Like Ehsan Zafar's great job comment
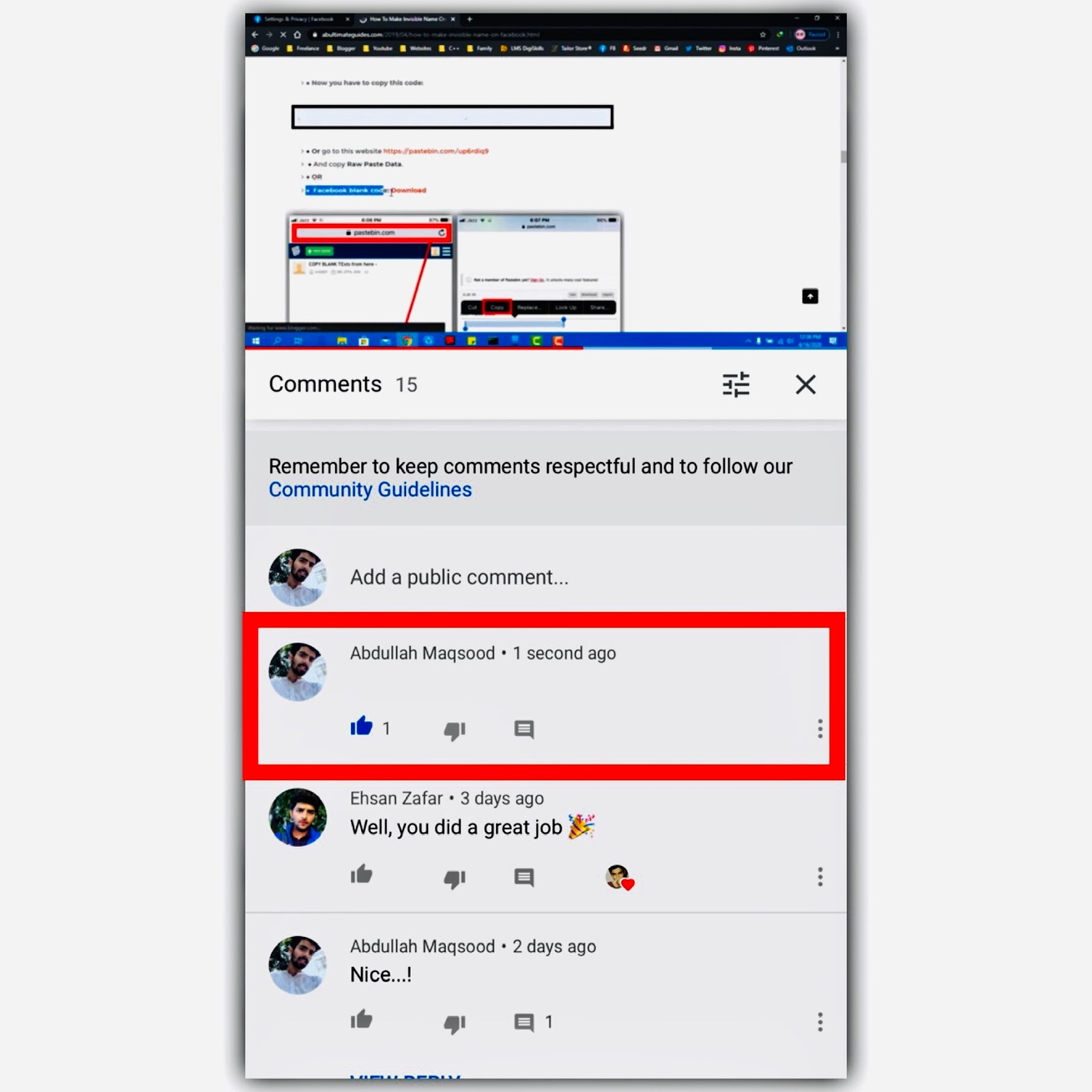This screenshot has height=1092, width=1092. [361, 874]
